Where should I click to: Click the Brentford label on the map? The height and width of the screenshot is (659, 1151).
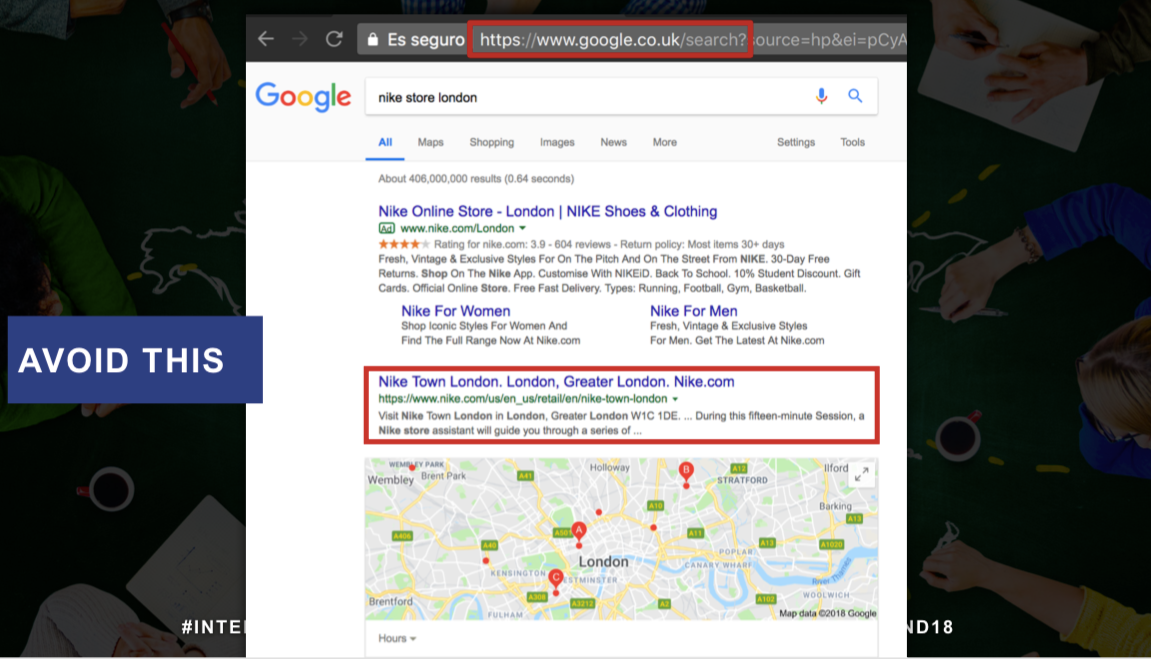click(x=391, y=601)
